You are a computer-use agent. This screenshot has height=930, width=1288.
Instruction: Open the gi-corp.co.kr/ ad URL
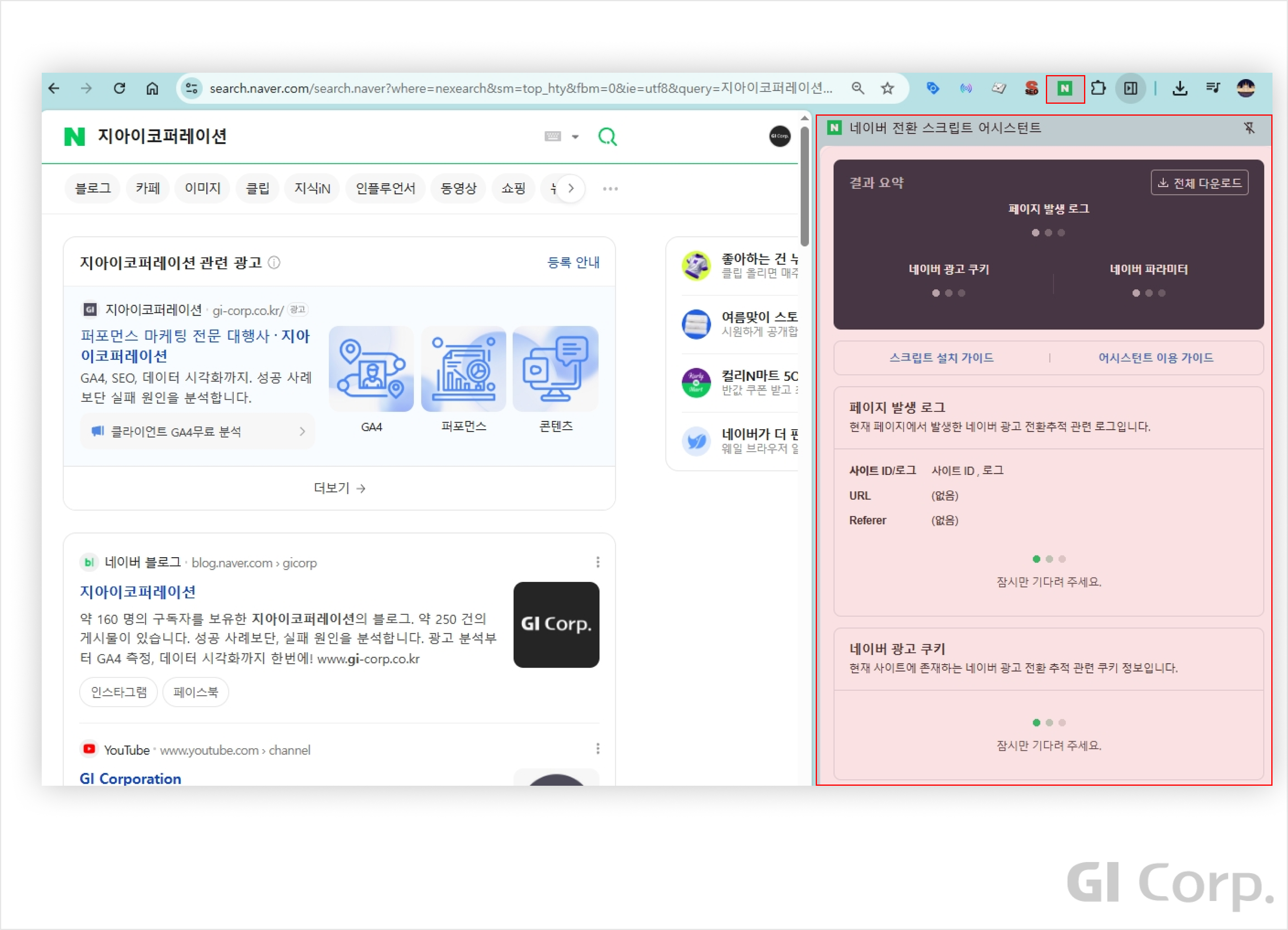pos(248,310)
